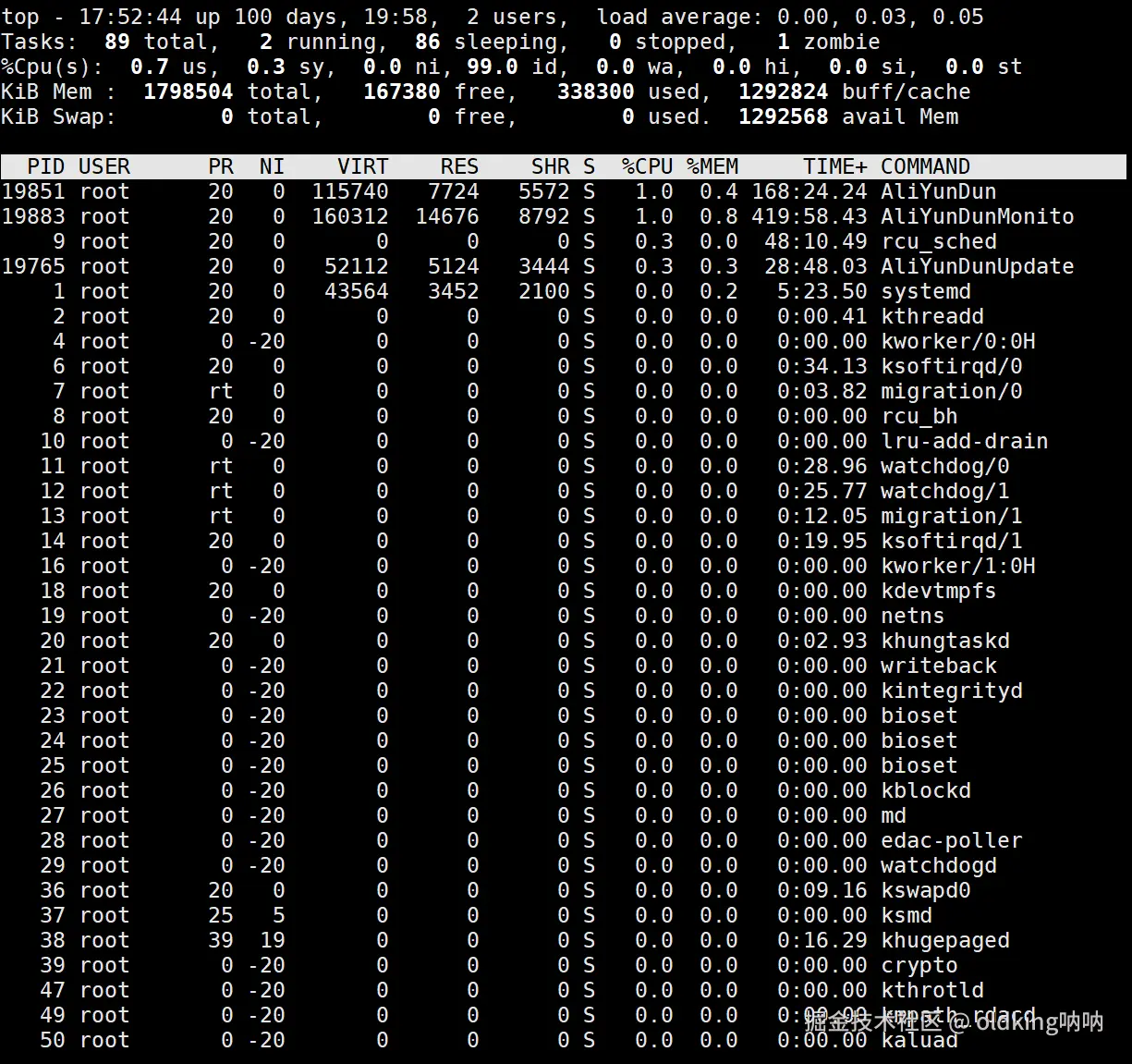1132x1064 pixels.
Task: Click the kthrotld command name
Action: coord(931,990)
